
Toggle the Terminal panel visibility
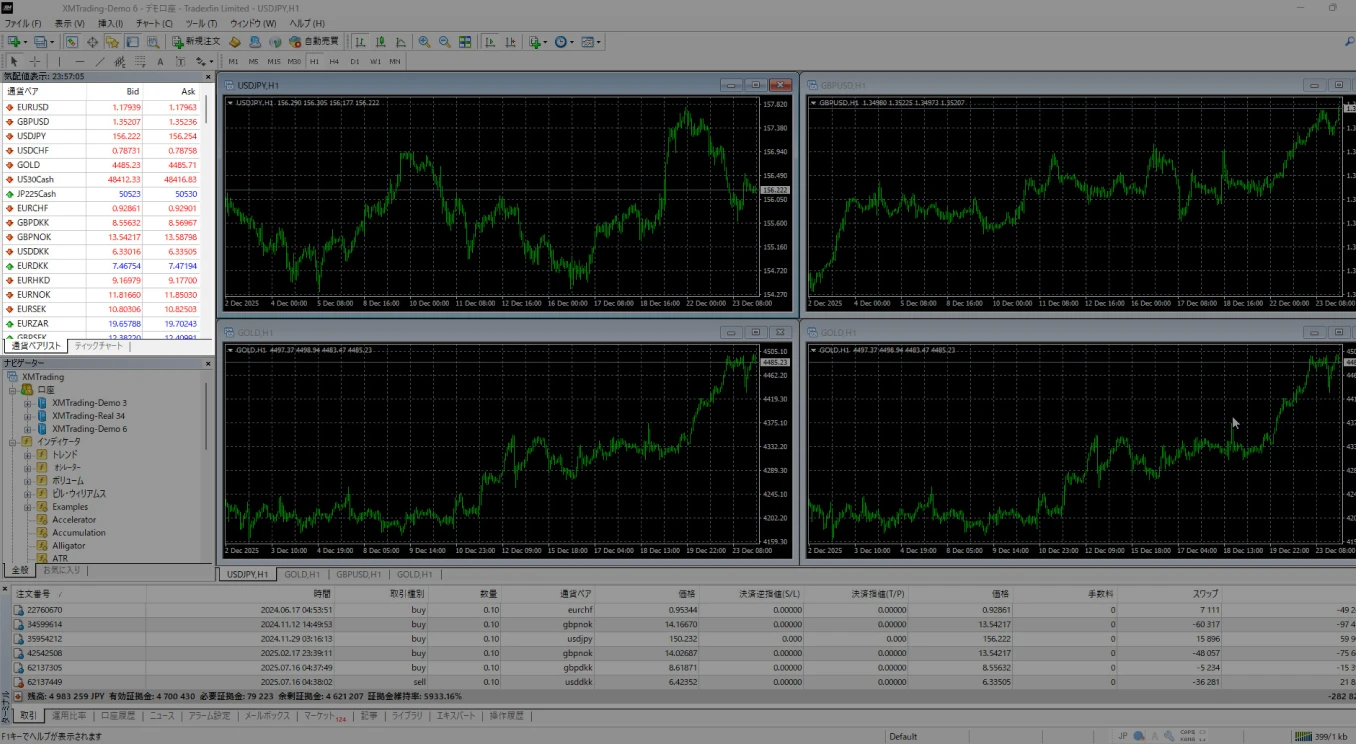(x=131, y=41)
